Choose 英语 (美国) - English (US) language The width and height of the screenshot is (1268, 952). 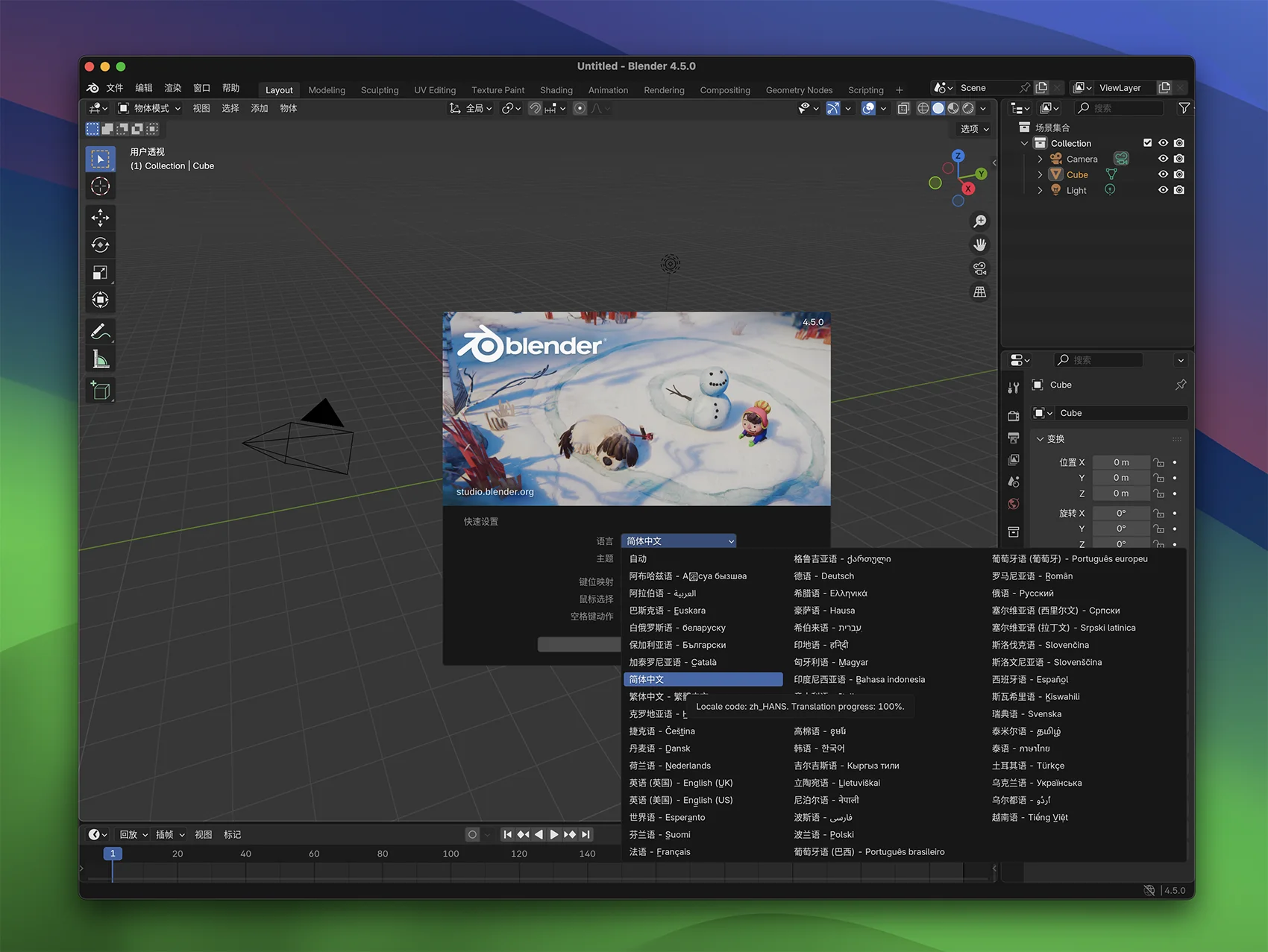coord(703,800)
